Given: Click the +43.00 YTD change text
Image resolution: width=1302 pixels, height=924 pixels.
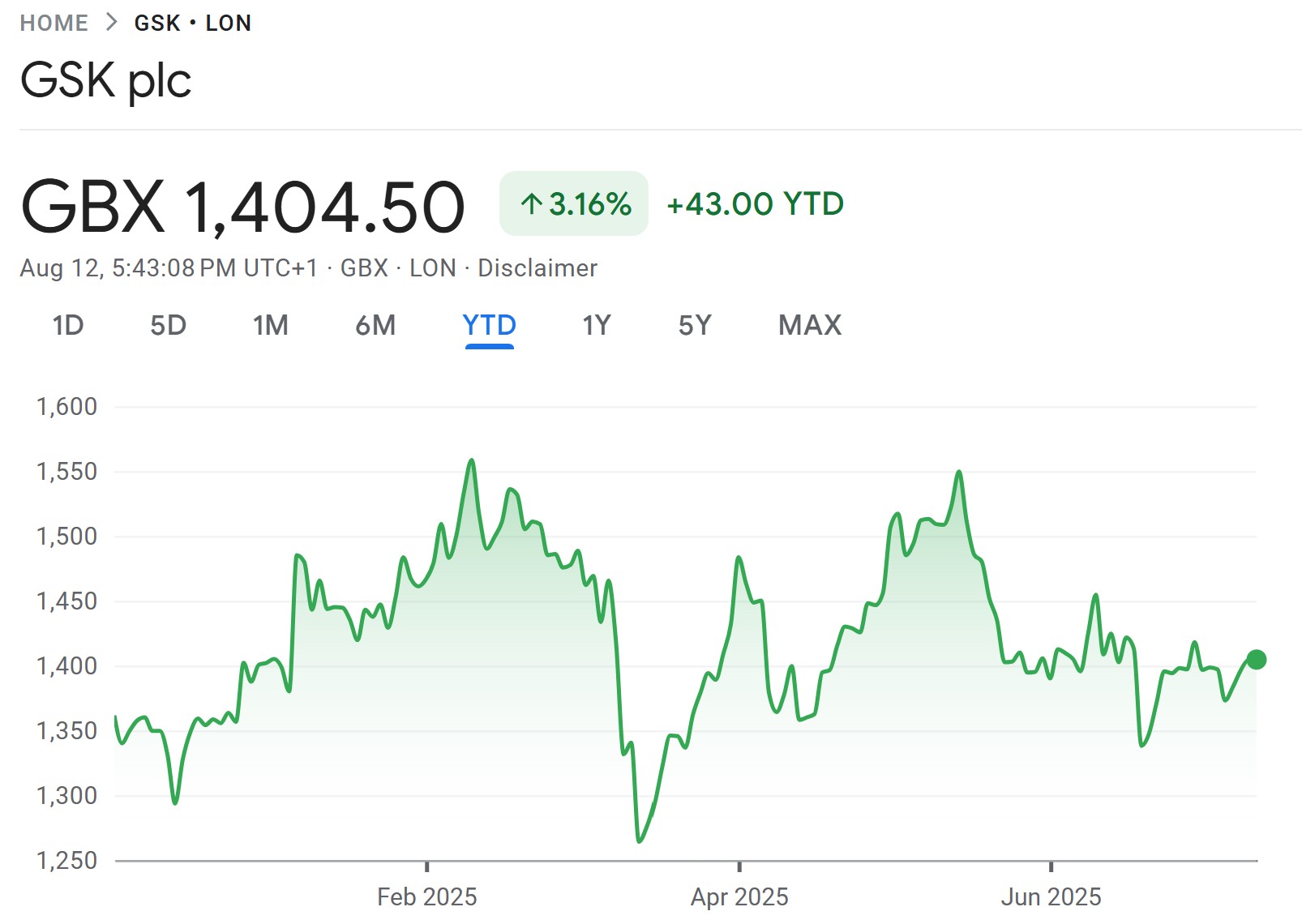Looking at the screenshot, I should [x=755, y=203].
